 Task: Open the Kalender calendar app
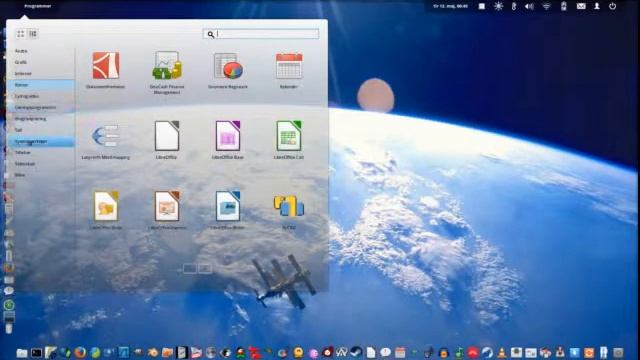click(x=289, y=70)
